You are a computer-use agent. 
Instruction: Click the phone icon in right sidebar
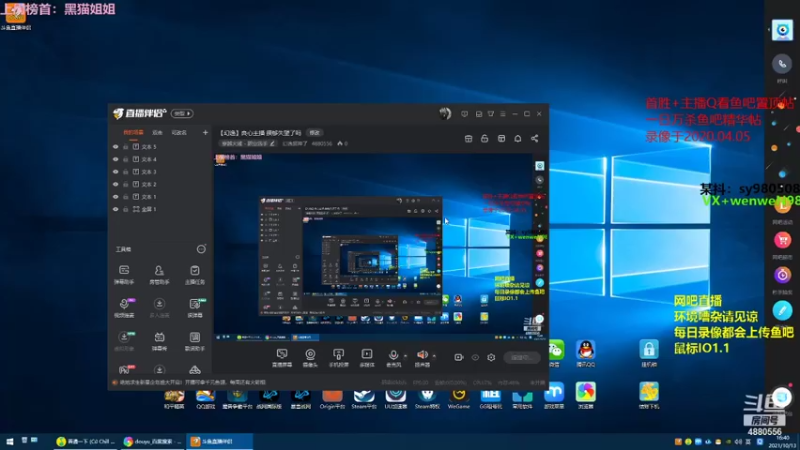(x=782, y=64)
